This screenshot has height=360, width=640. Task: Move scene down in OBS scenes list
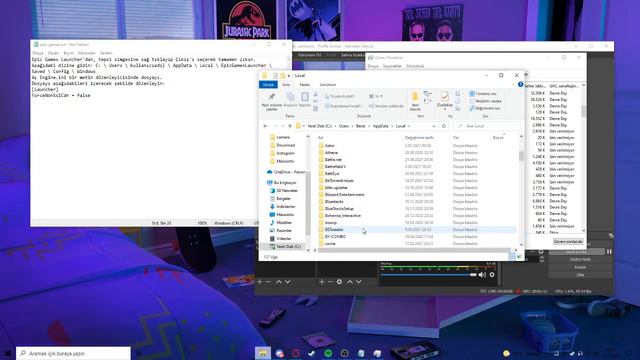tap(288, 282)
